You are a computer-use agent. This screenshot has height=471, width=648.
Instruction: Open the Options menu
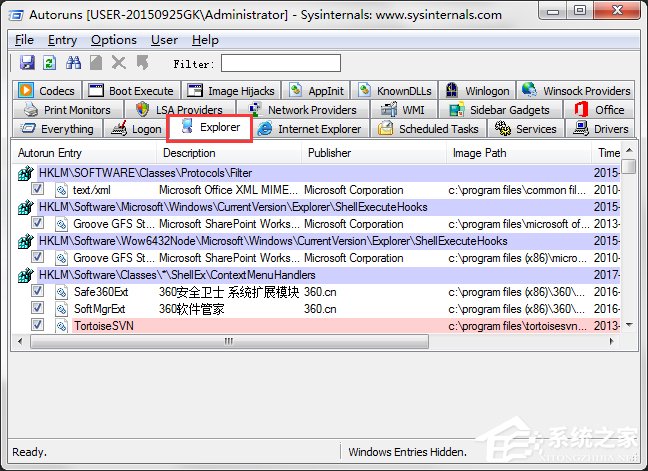[114, 40]
